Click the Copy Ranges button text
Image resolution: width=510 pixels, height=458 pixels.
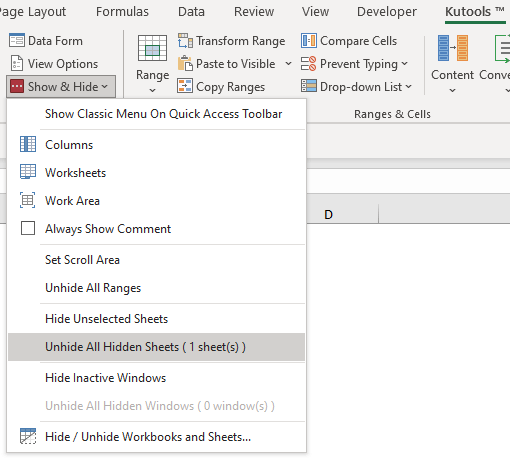pos(231,87)
